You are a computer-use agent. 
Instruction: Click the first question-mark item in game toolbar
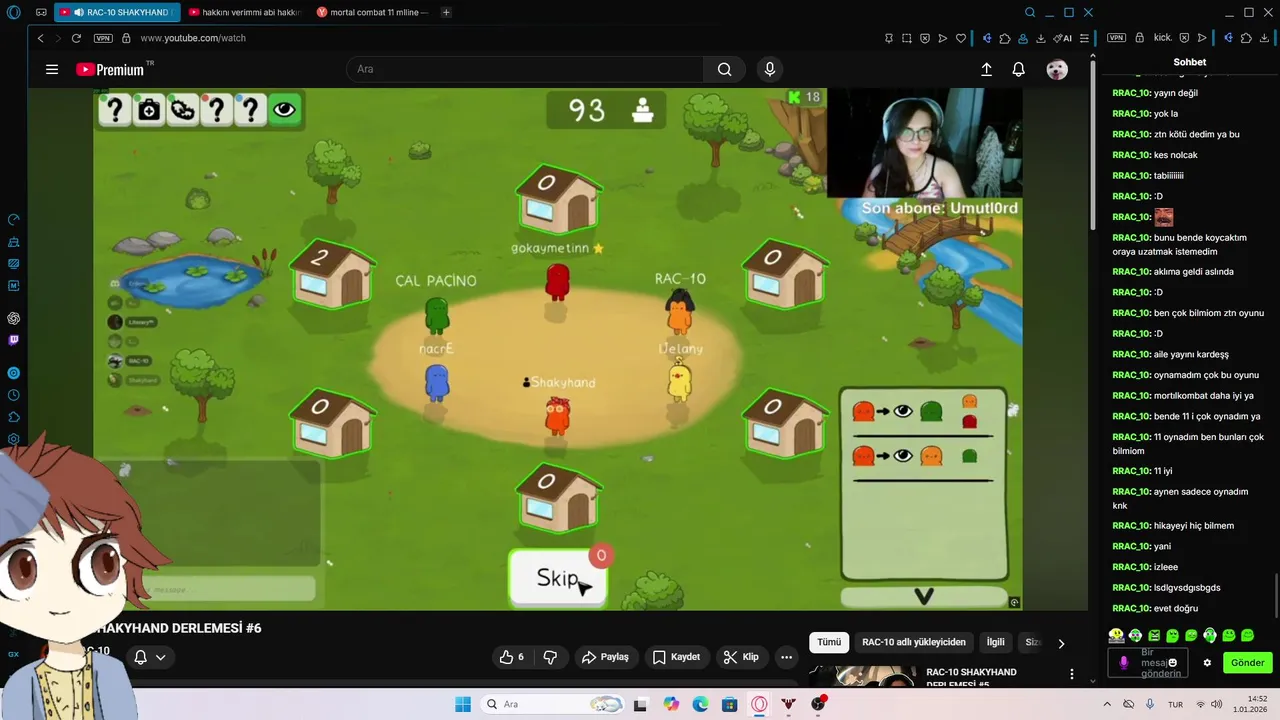(115, 110)
